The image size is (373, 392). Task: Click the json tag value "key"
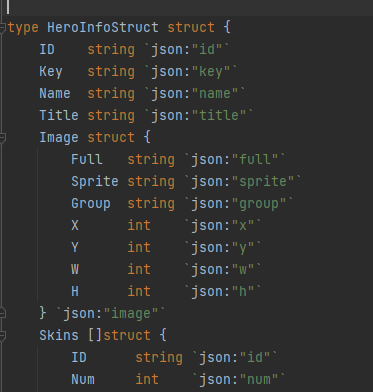211,72
